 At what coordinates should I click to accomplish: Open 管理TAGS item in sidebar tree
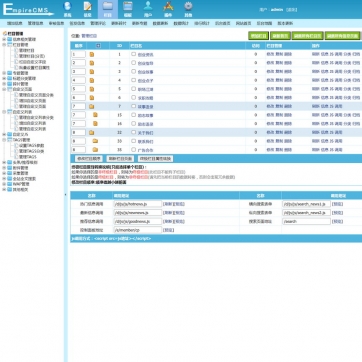tap(27, 157)
